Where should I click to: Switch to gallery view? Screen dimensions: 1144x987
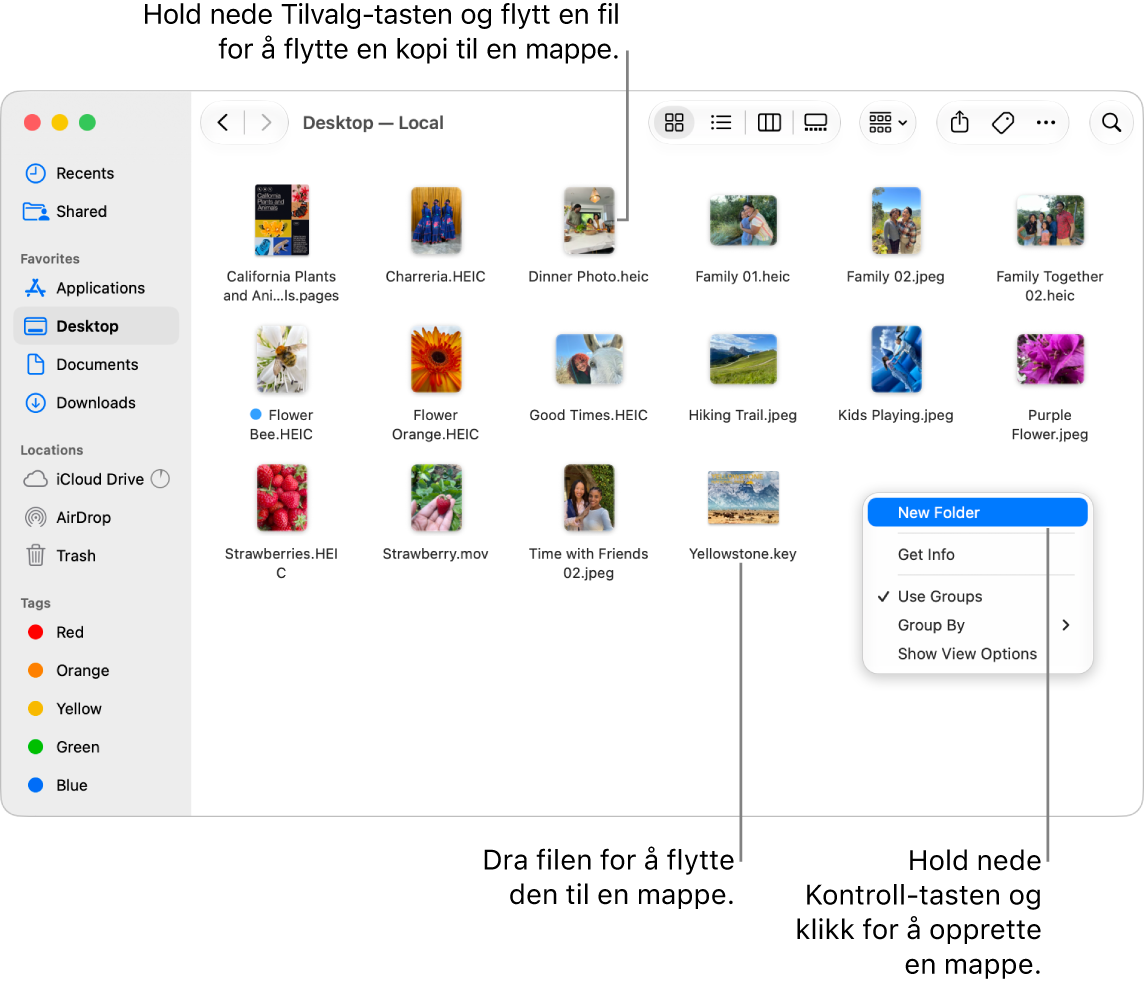tap(816, 123)
